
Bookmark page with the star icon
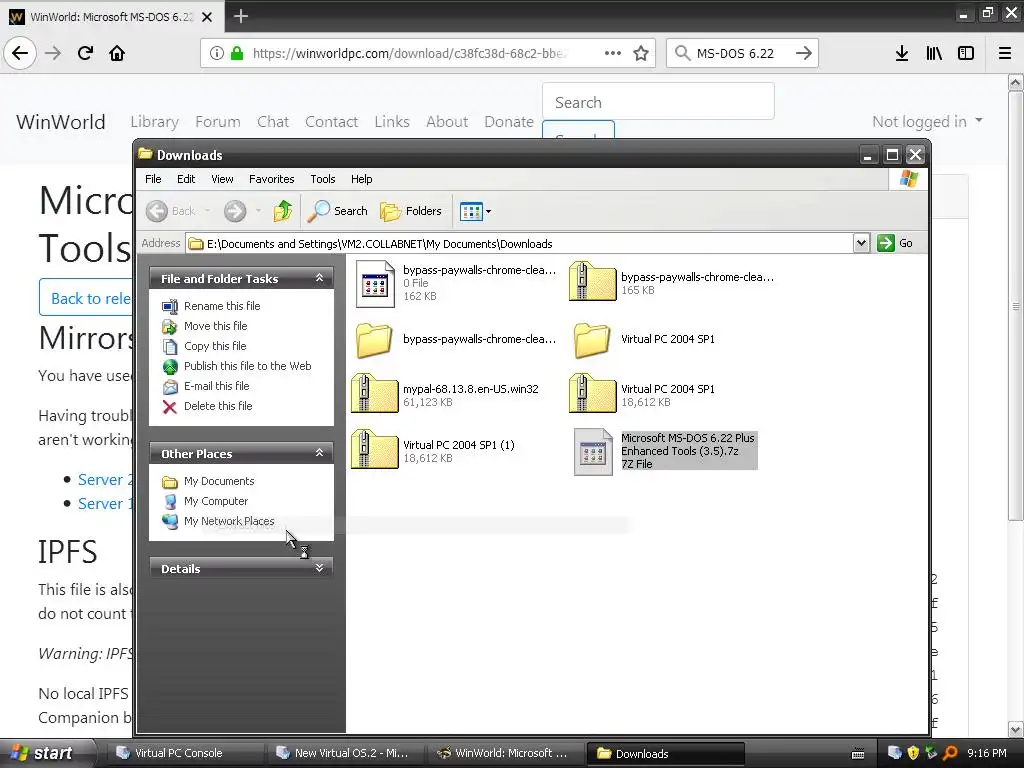click(641, 54)
